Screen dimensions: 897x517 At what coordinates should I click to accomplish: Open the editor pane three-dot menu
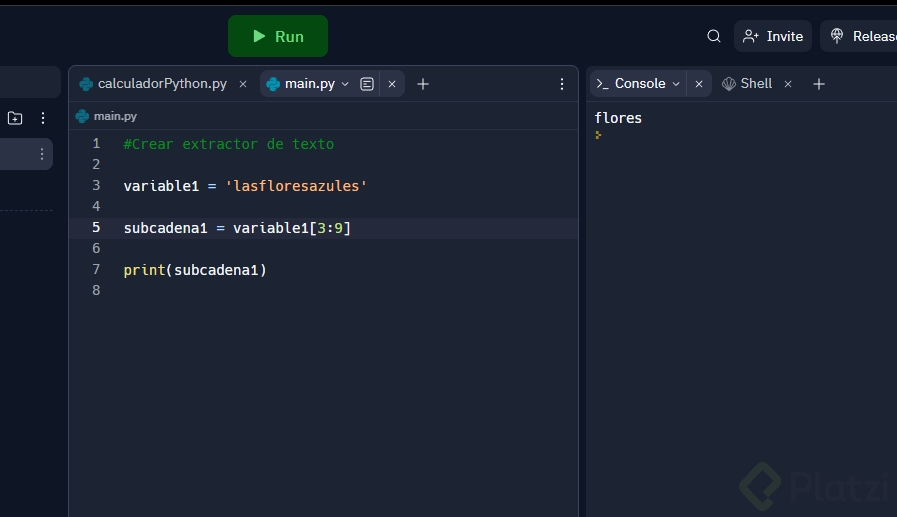pyautogui.click(x=562, y=84)
